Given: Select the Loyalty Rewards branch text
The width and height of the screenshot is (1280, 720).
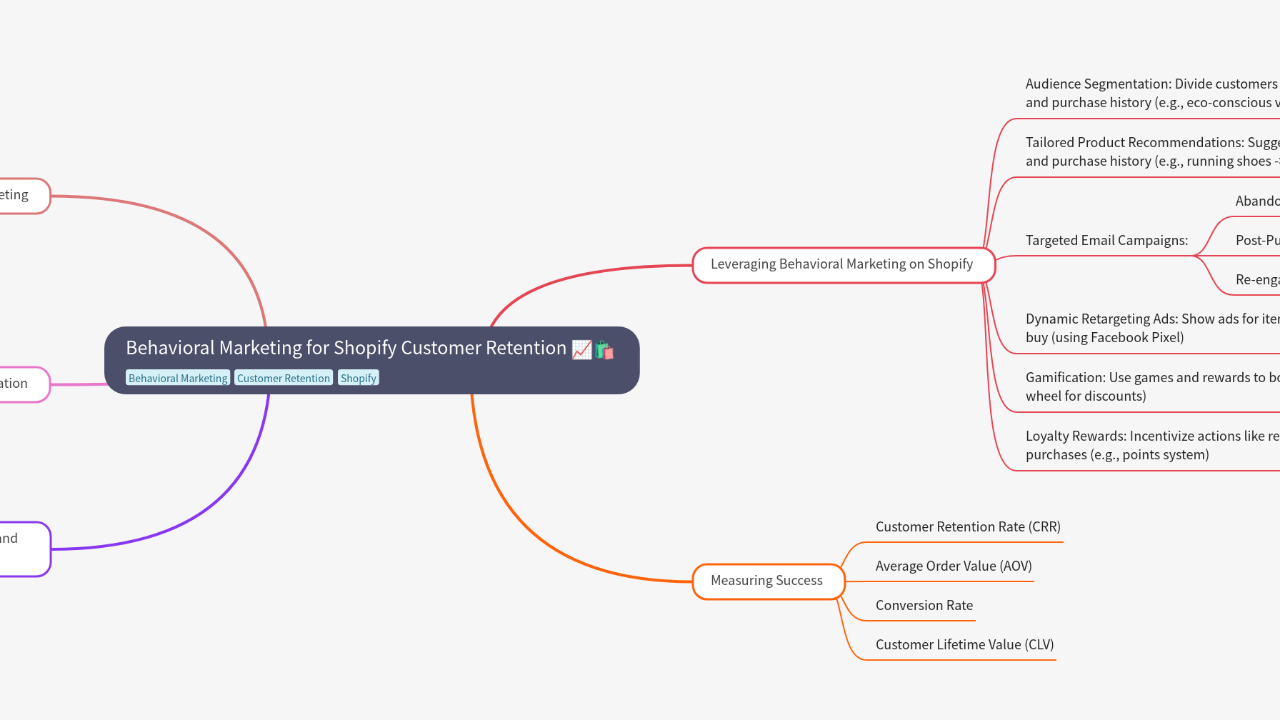Looking at the screenshot, I should 1152,445.
